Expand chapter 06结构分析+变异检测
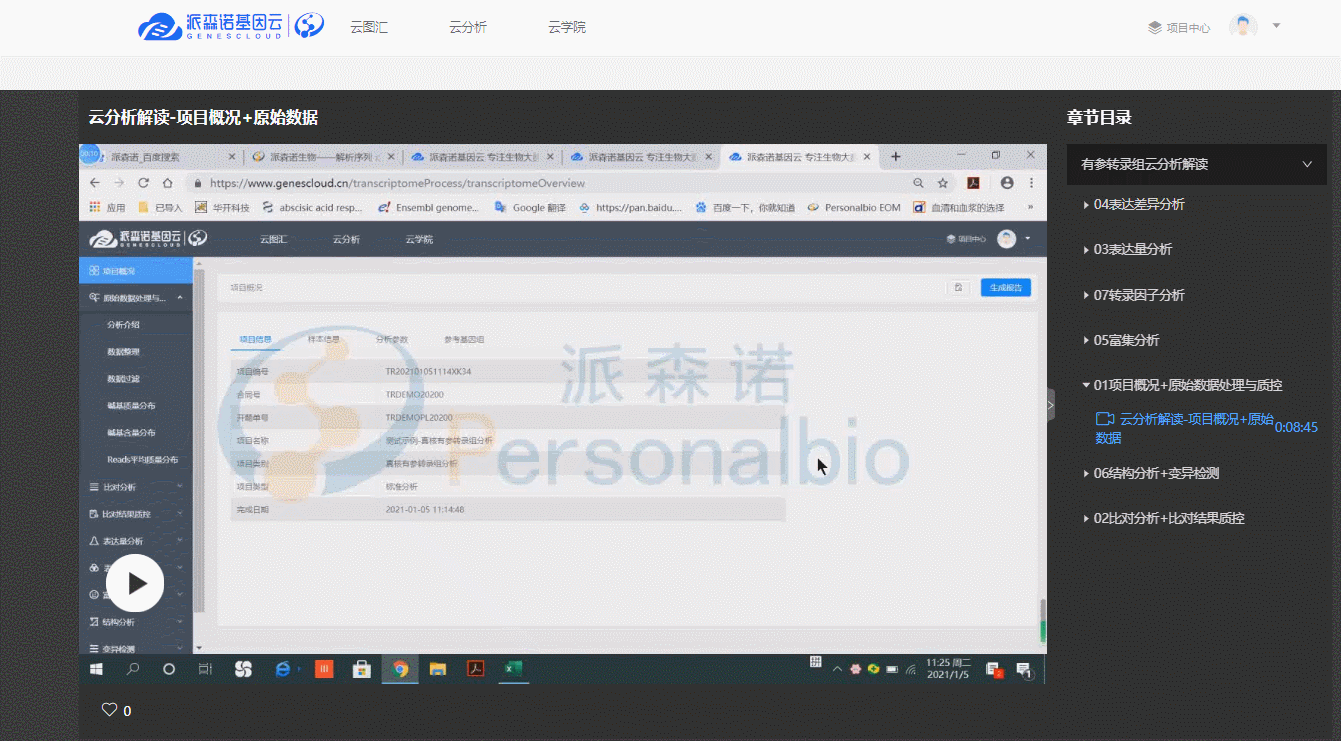This screenshot has height=741, width=1341. coord(1150,473)
